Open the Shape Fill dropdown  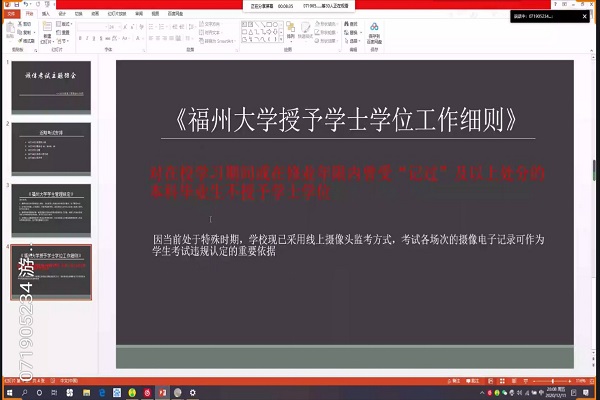(x=326, y=24)
